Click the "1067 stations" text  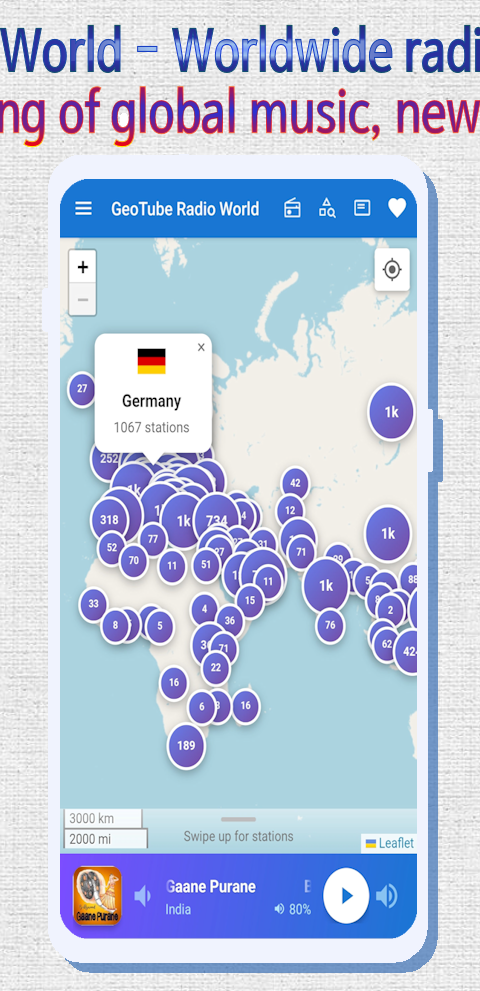pyautogui.click(x=152, y=427)
